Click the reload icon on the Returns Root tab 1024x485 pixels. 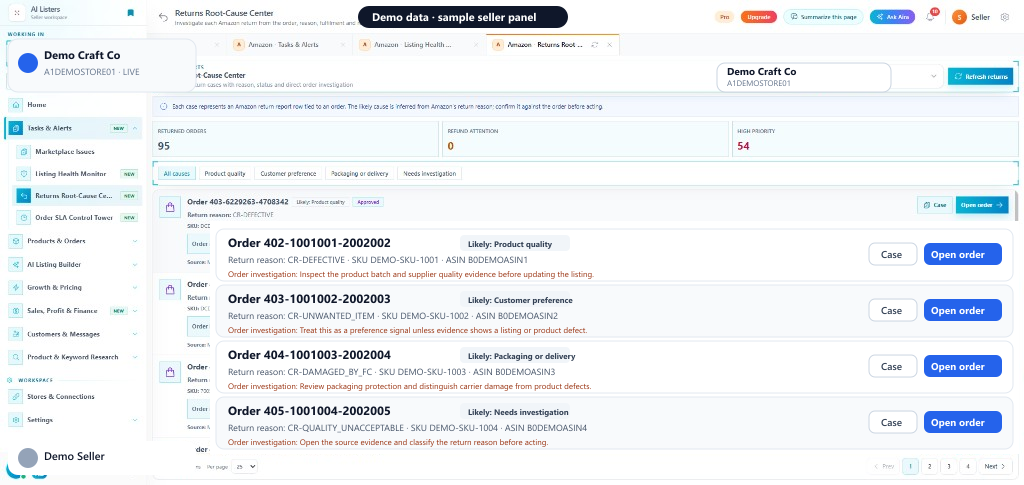point(594,45)
